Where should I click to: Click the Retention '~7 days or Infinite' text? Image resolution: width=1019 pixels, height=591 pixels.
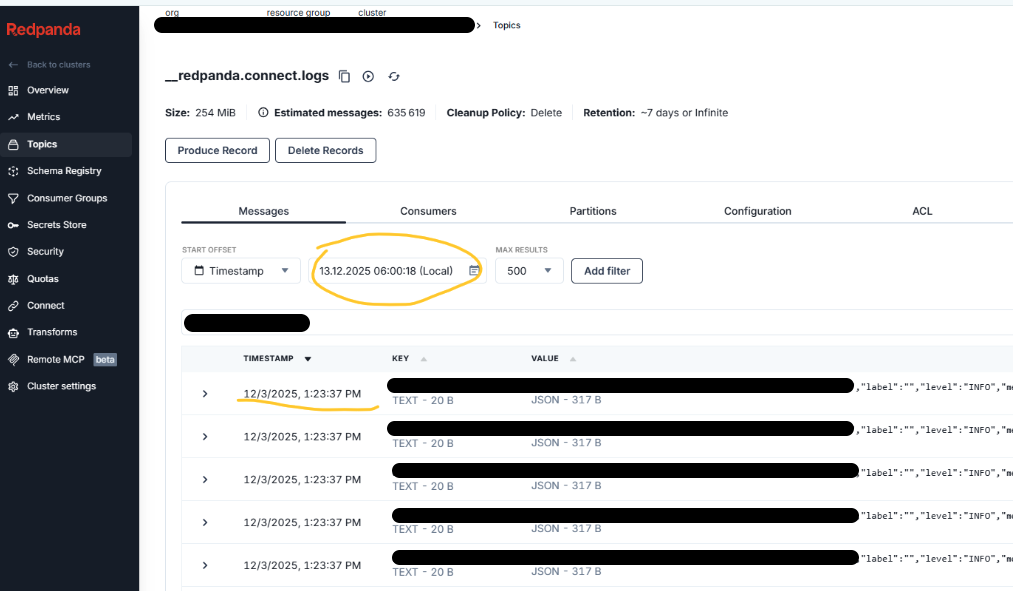[x=684, y=112]
